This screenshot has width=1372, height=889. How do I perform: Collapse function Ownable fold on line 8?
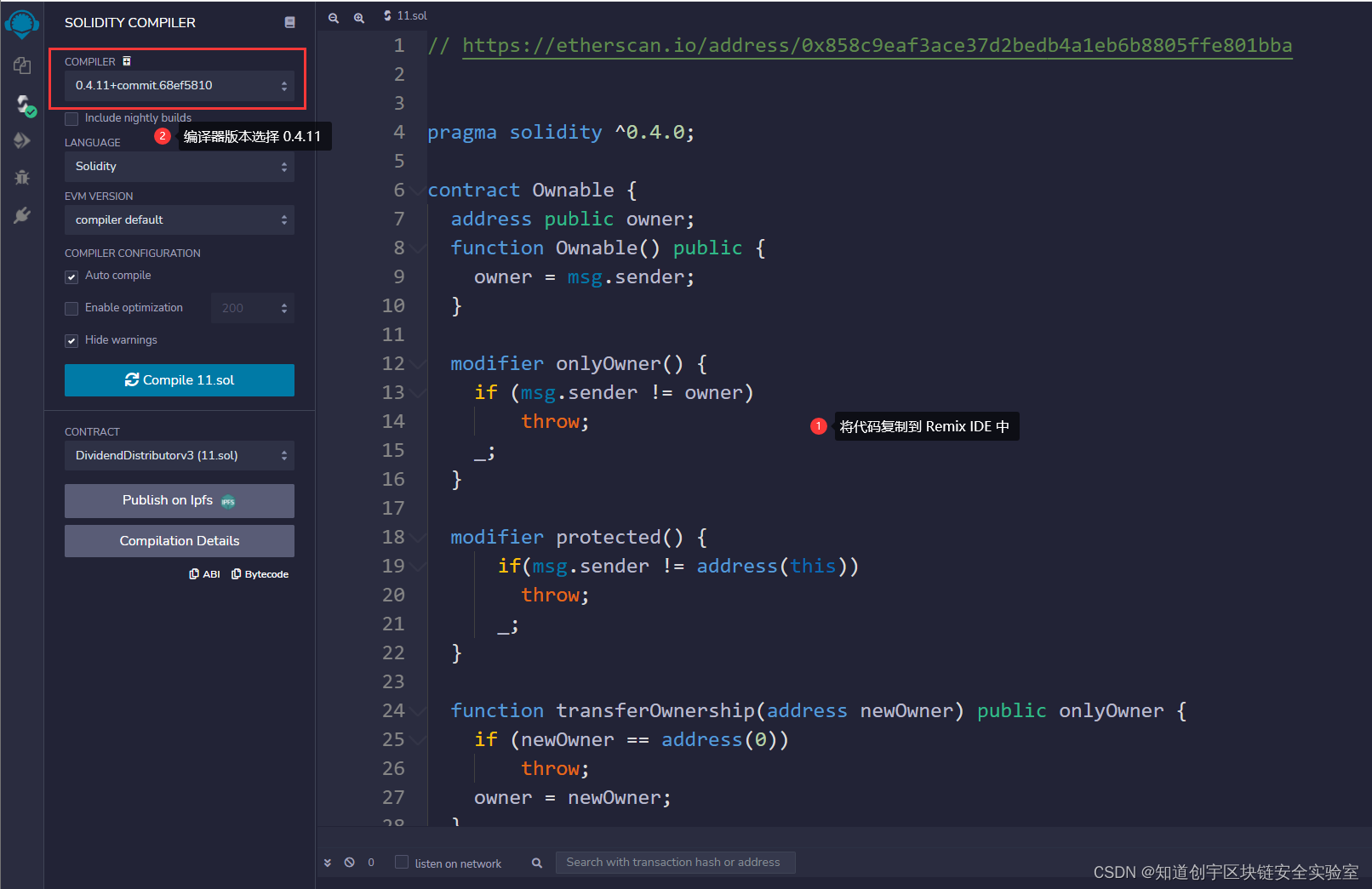tap(417, 248)
